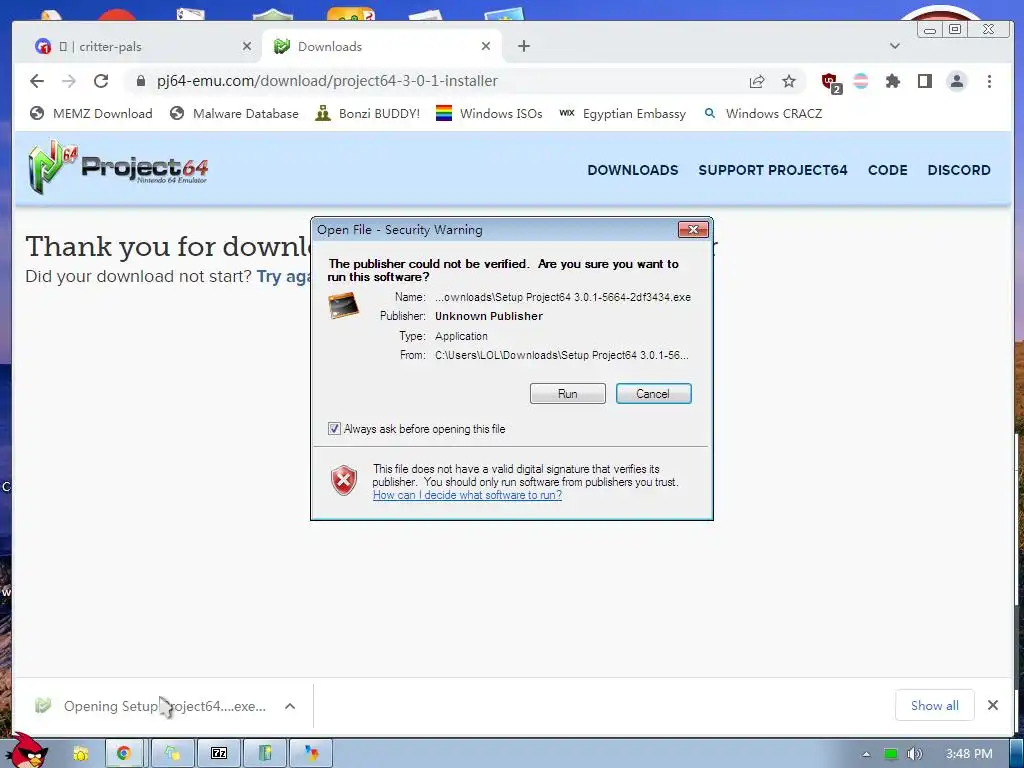Open Windows CRACZ bookmark

coord(763,114)
